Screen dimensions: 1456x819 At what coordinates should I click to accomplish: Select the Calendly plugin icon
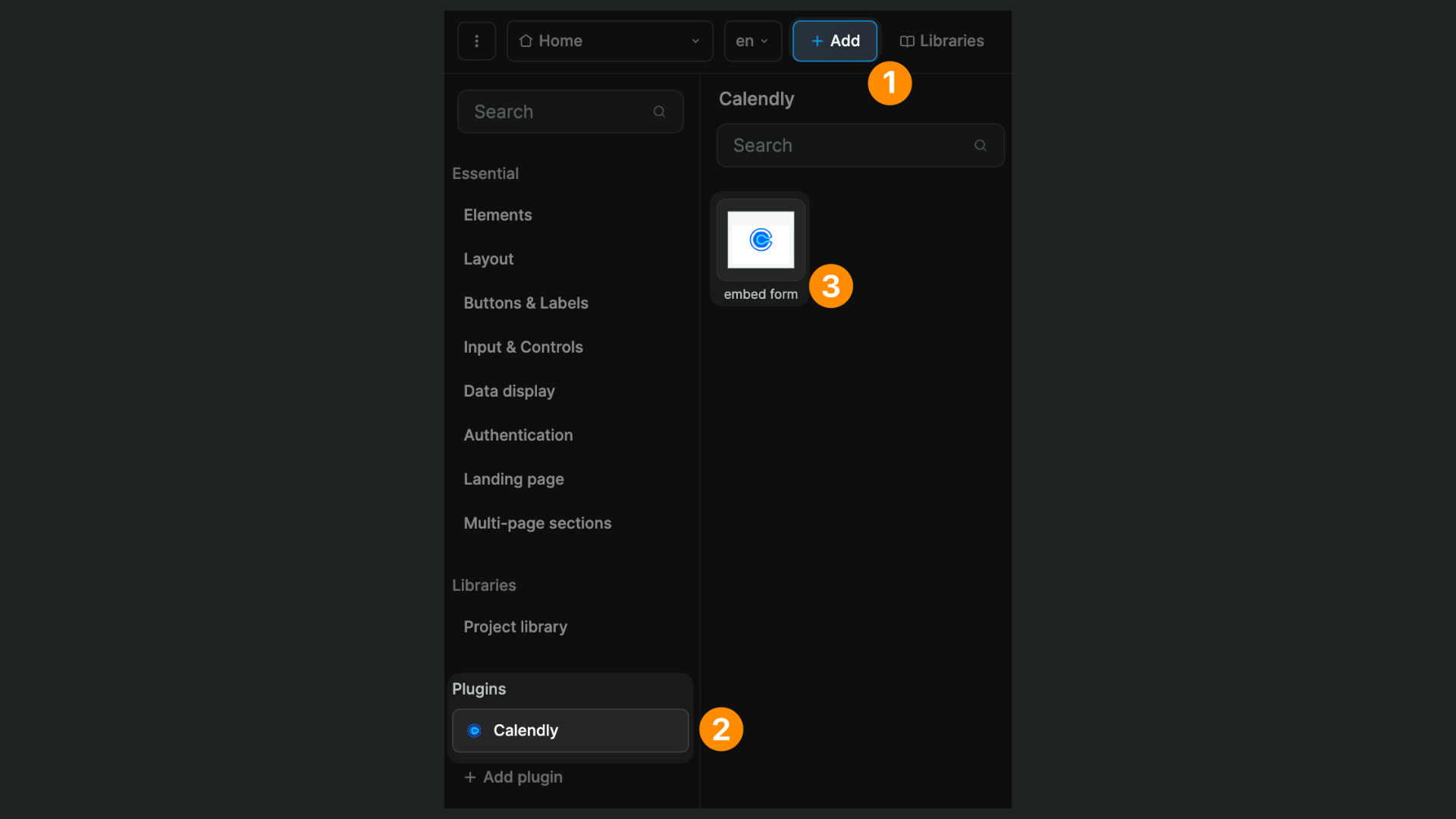point(474,730)
